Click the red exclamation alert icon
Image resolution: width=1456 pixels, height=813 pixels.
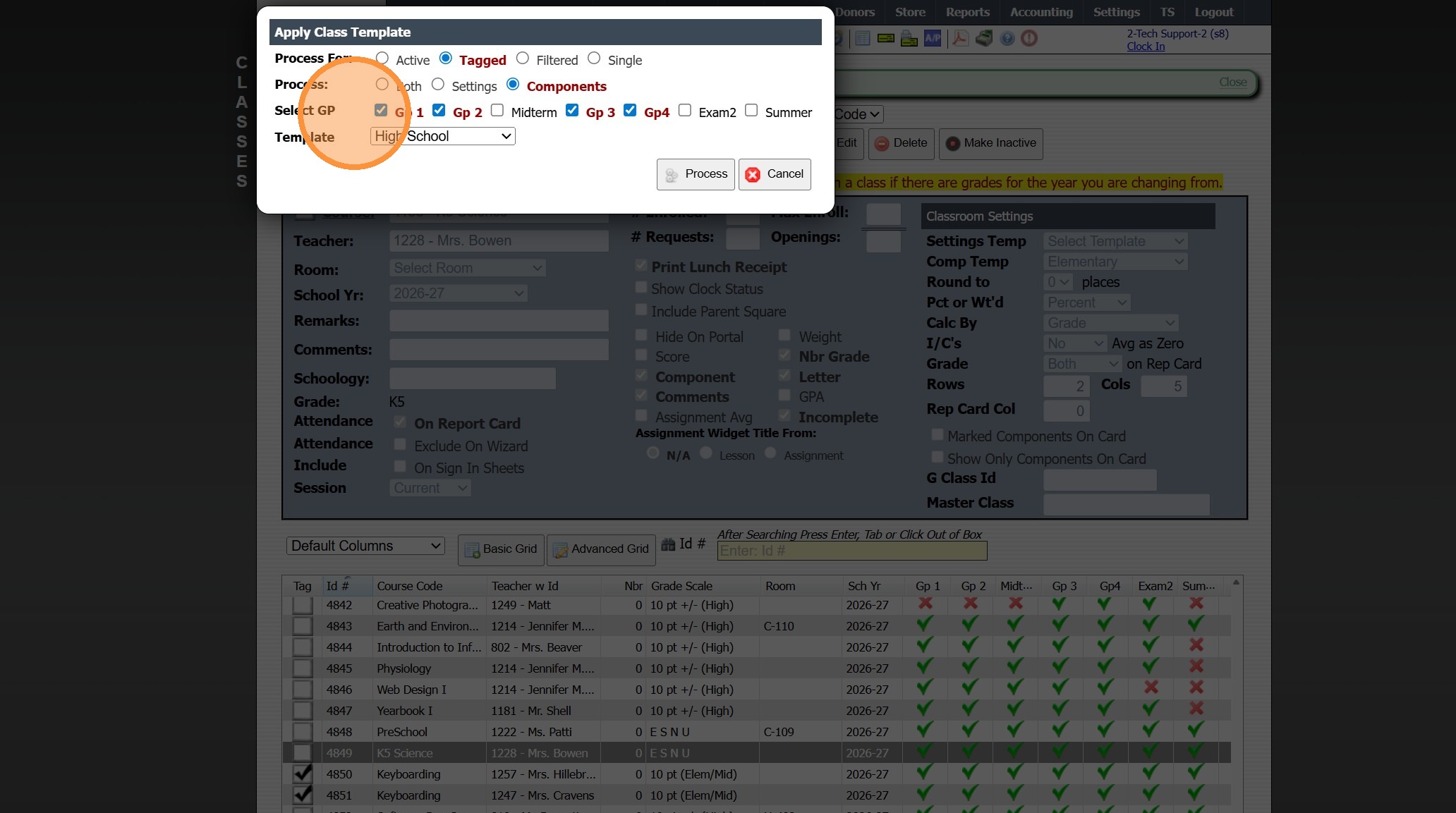tap(1029, 38)
